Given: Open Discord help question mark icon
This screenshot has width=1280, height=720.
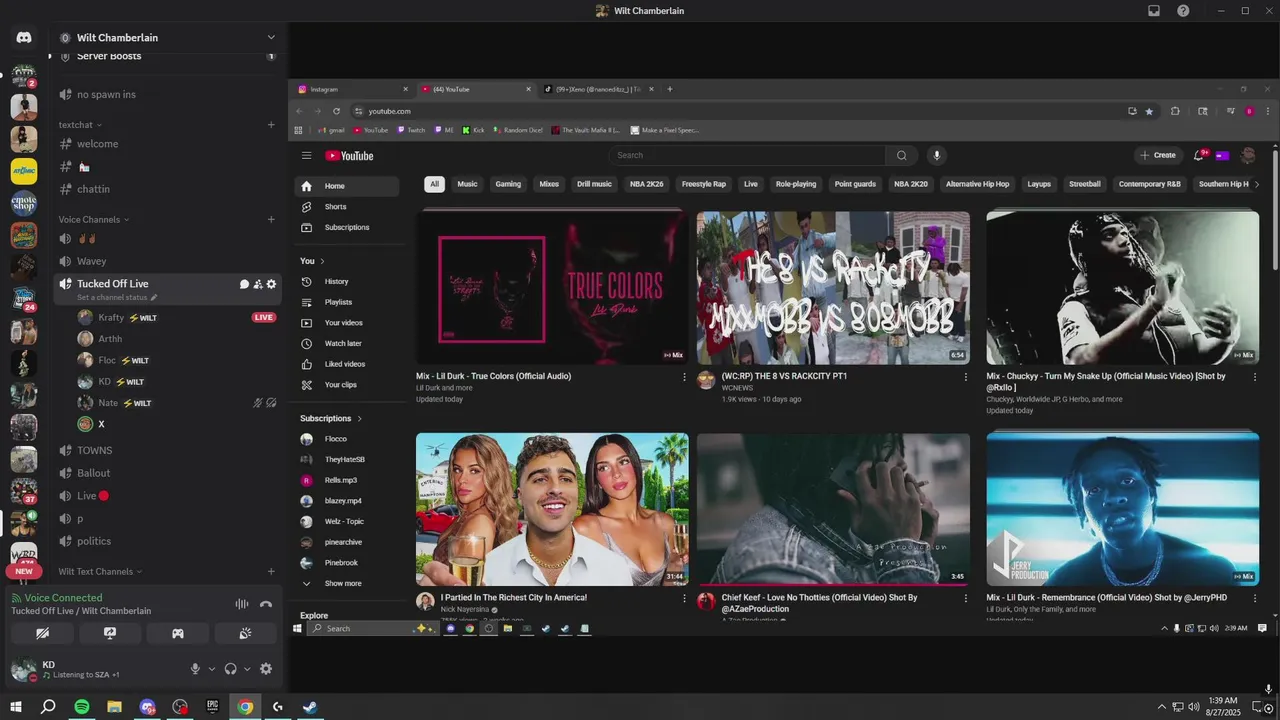Looking at the screenshot, I should click(1183, 11).
